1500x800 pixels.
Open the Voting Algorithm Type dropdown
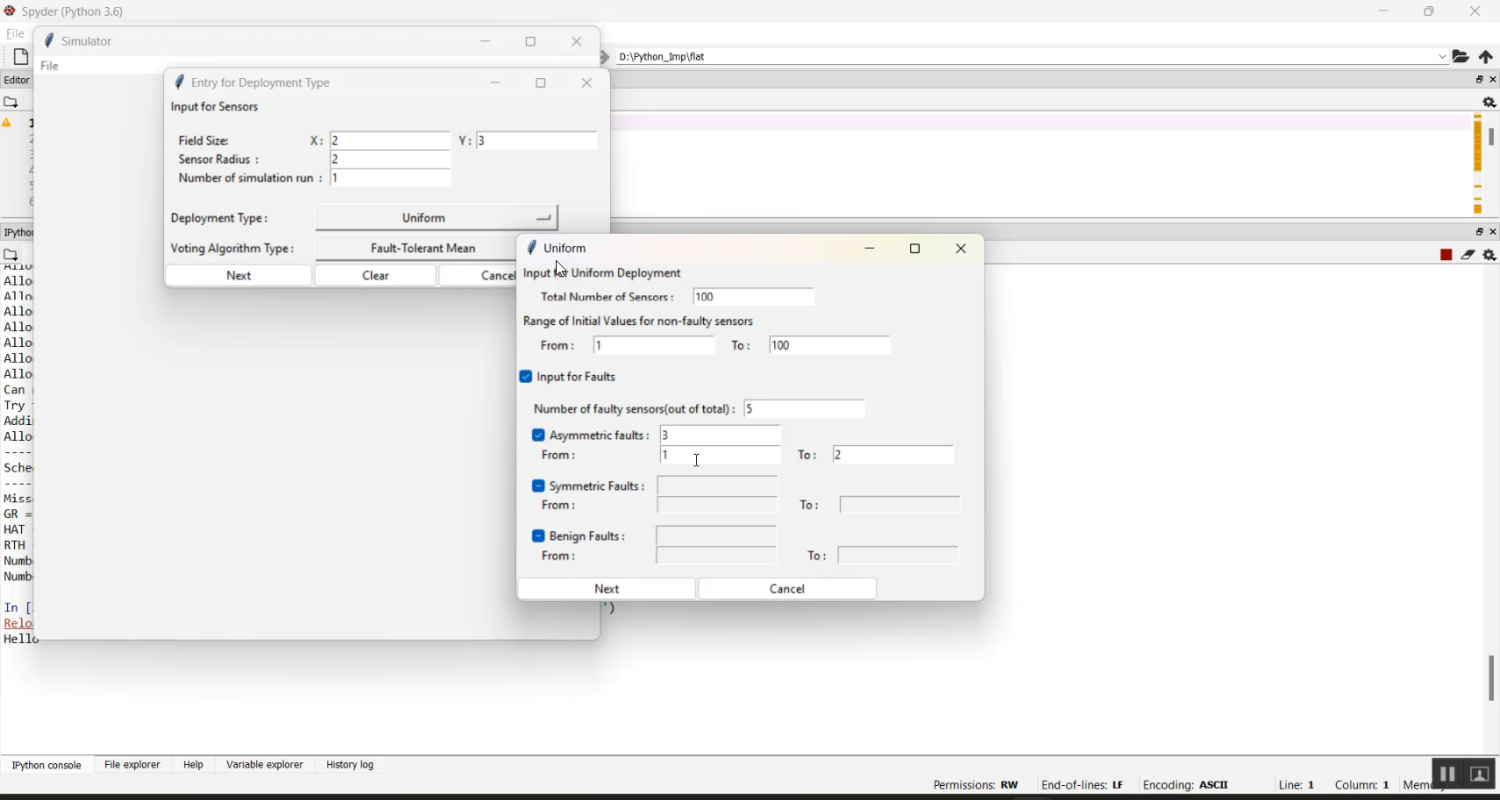tap(422, 248)
